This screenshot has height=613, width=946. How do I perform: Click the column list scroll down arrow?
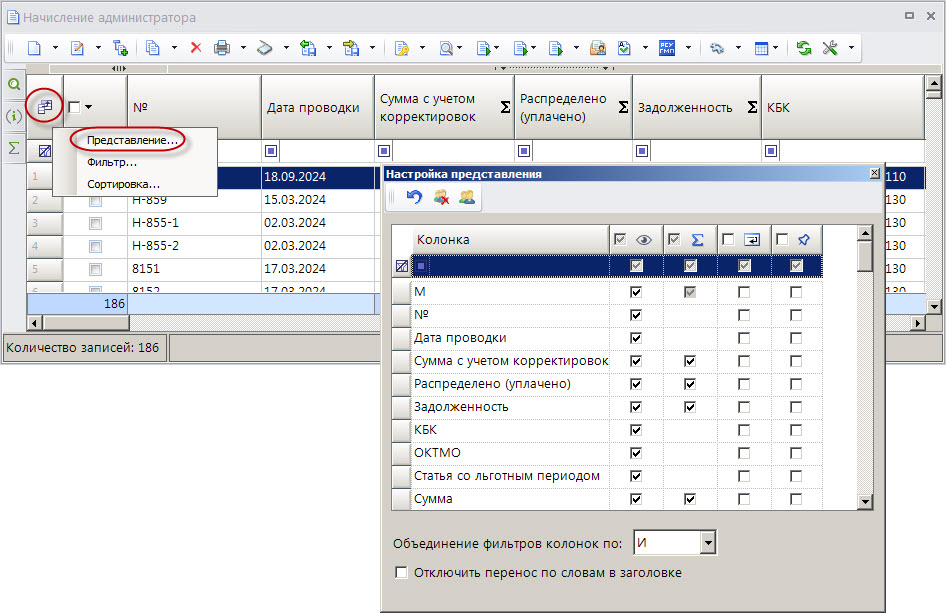(x=865, y=501)
